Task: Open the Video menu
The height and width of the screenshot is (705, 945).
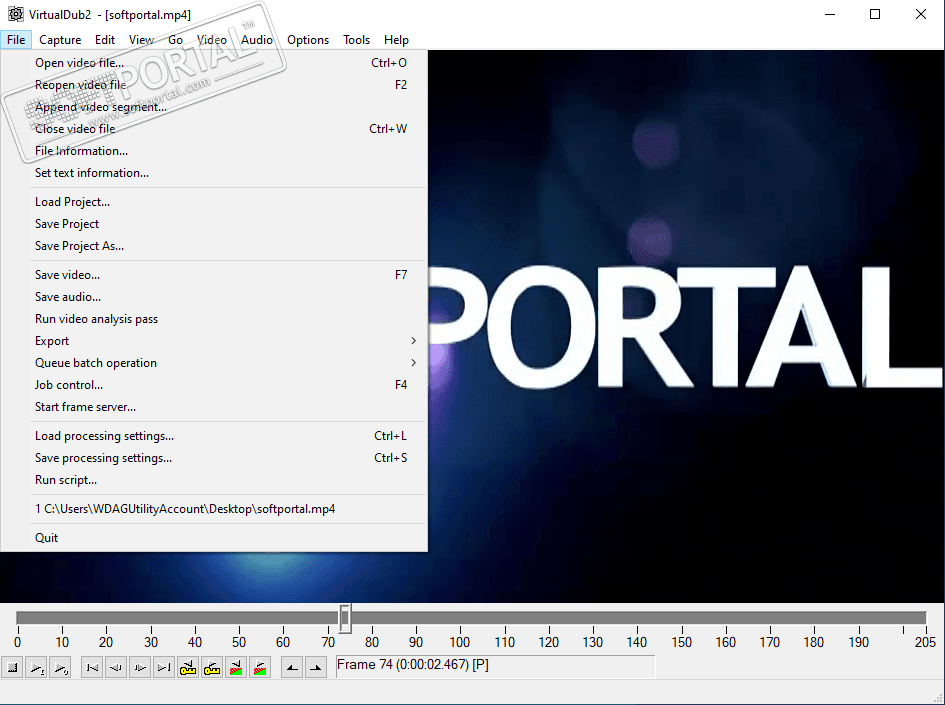Action: [x=212, y=40]
